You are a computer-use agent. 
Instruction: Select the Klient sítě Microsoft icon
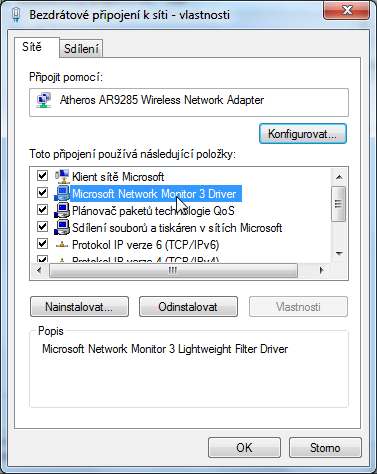pyautogui.click(x=62, y=176)
